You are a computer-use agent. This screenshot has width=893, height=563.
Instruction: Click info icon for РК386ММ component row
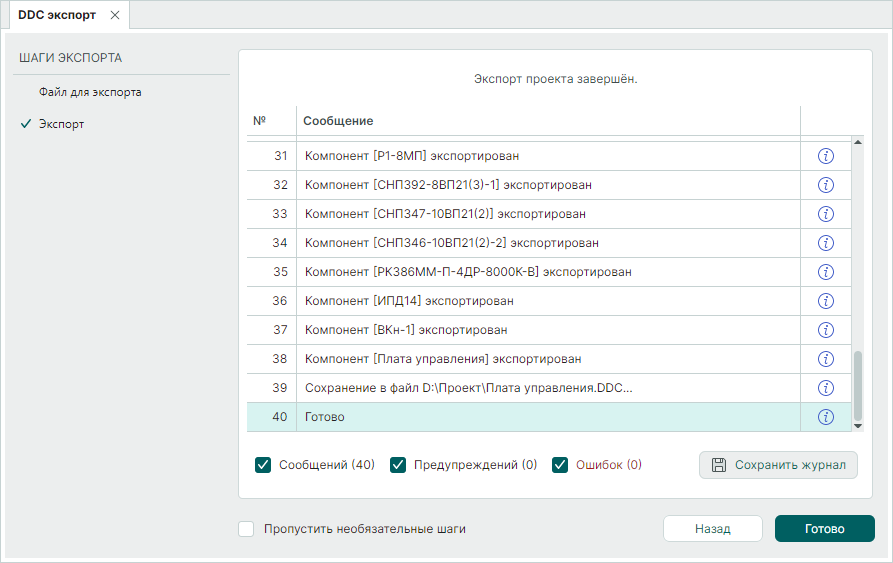(x=826, y=272)
